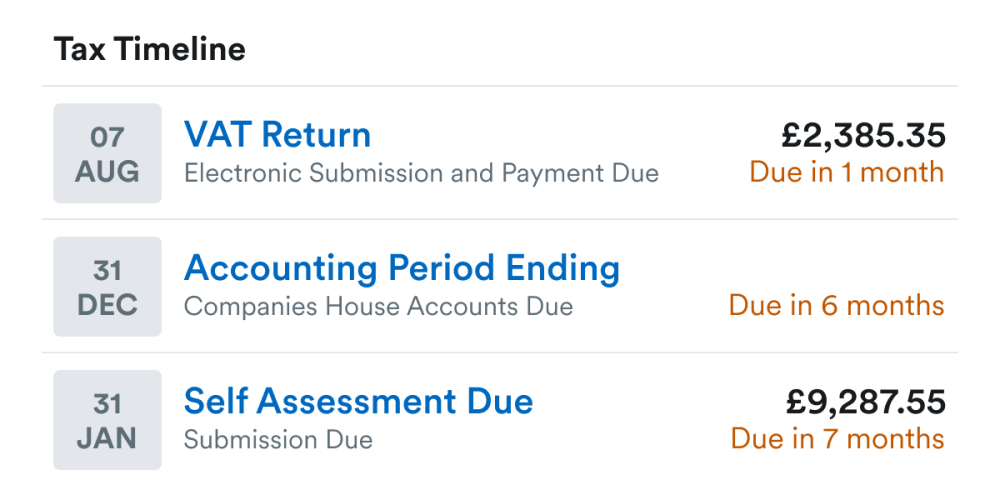Open the VAT Return link
Viewport: 1000px width, 500px height.
[277, 135]
